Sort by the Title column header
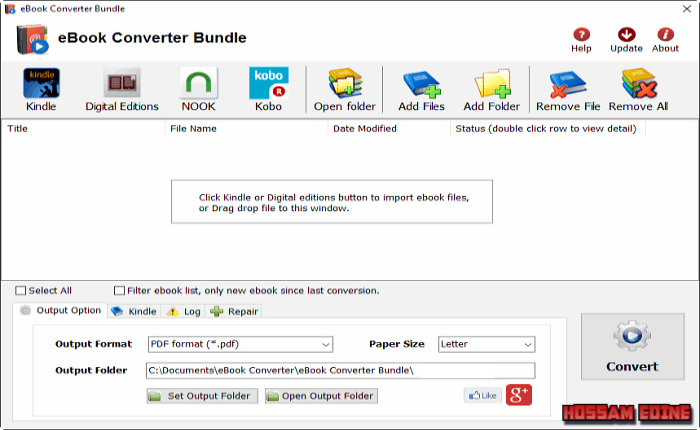700x430 pixels. point(83,129)
